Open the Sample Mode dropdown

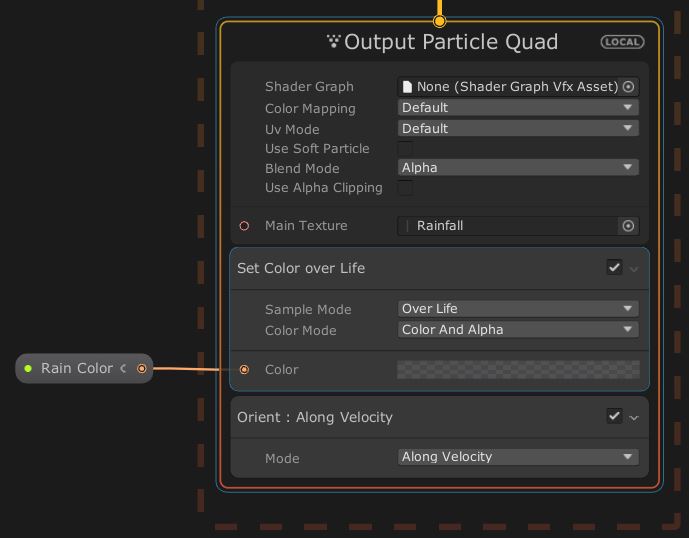pos(518,309)
